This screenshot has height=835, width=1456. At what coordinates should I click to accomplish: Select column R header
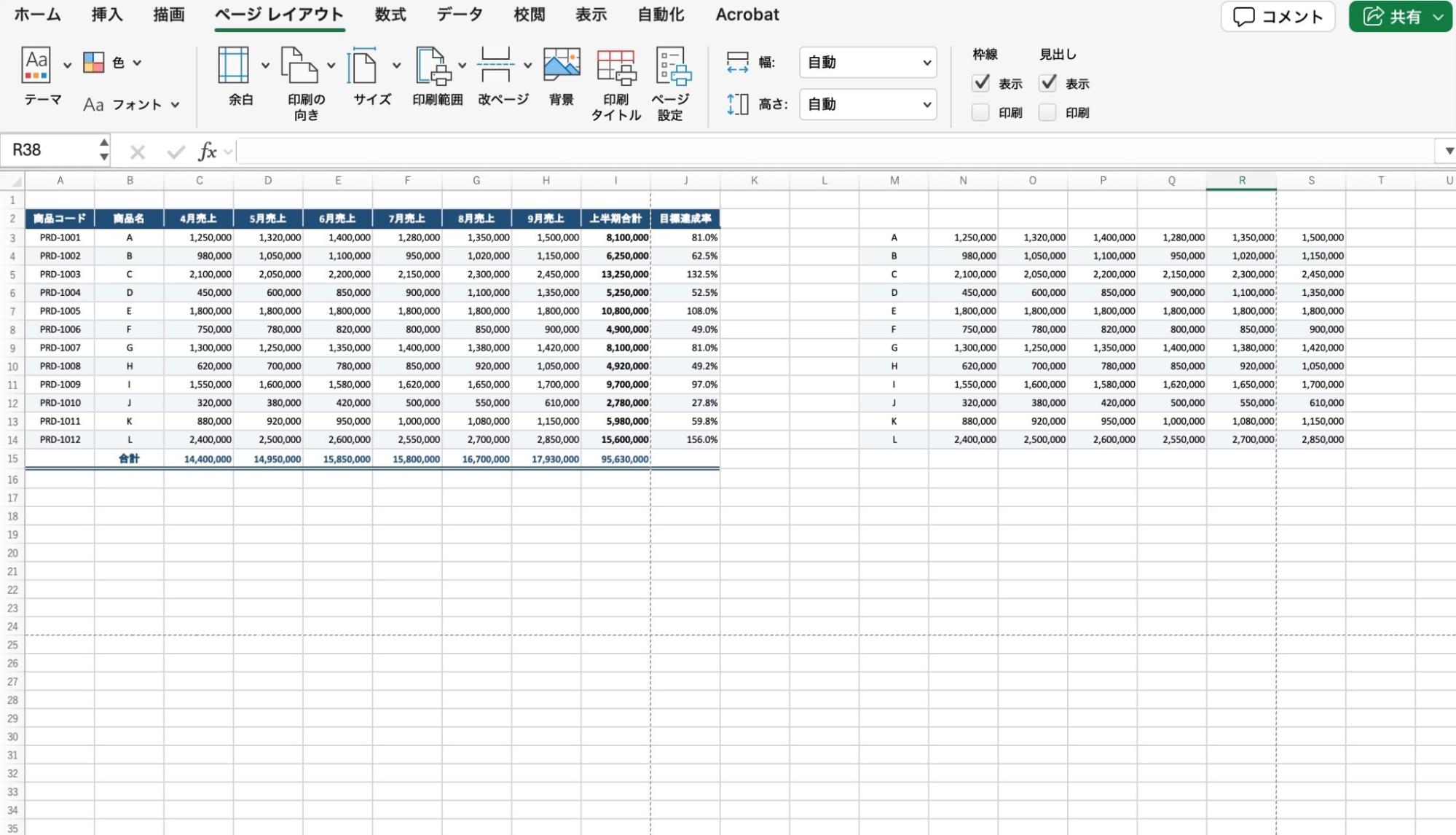pyautogui.click(x=1241, y=181)
